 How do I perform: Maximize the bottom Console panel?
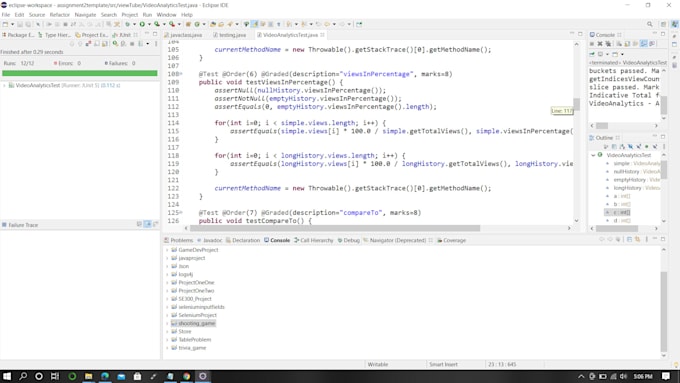[663, 239]
